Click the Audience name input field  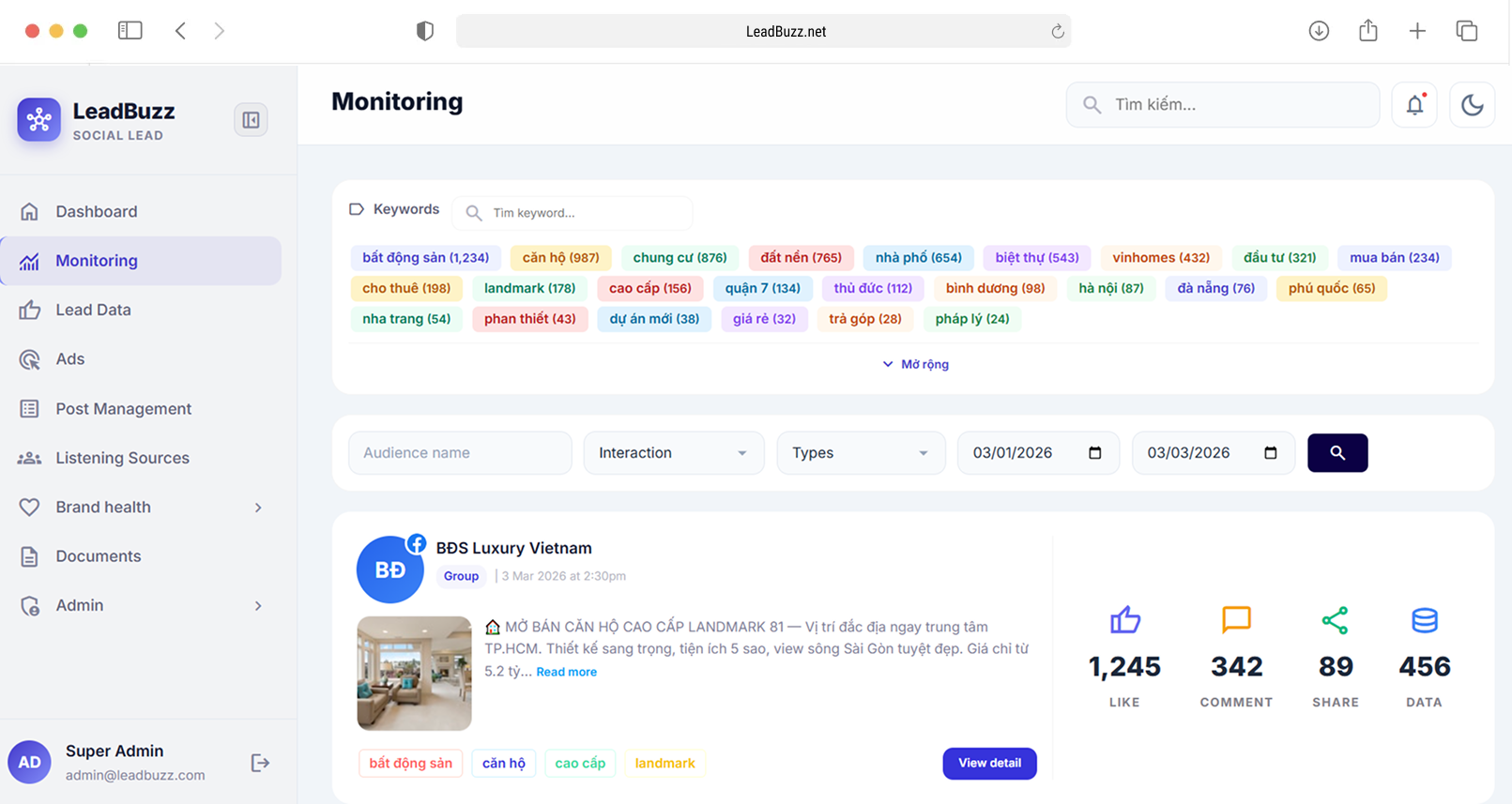[x=460, y=453]
